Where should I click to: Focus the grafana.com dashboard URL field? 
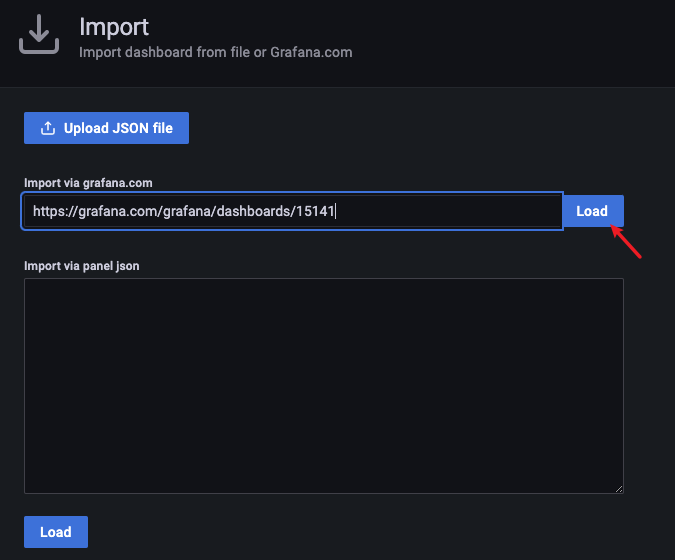(292, 211)
